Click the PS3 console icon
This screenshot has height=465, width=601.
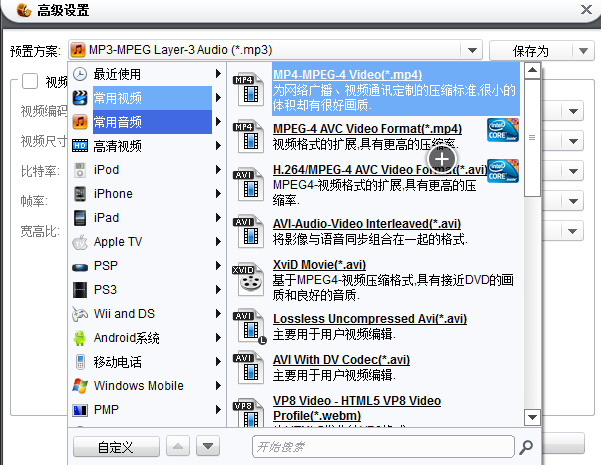(80, 290)
